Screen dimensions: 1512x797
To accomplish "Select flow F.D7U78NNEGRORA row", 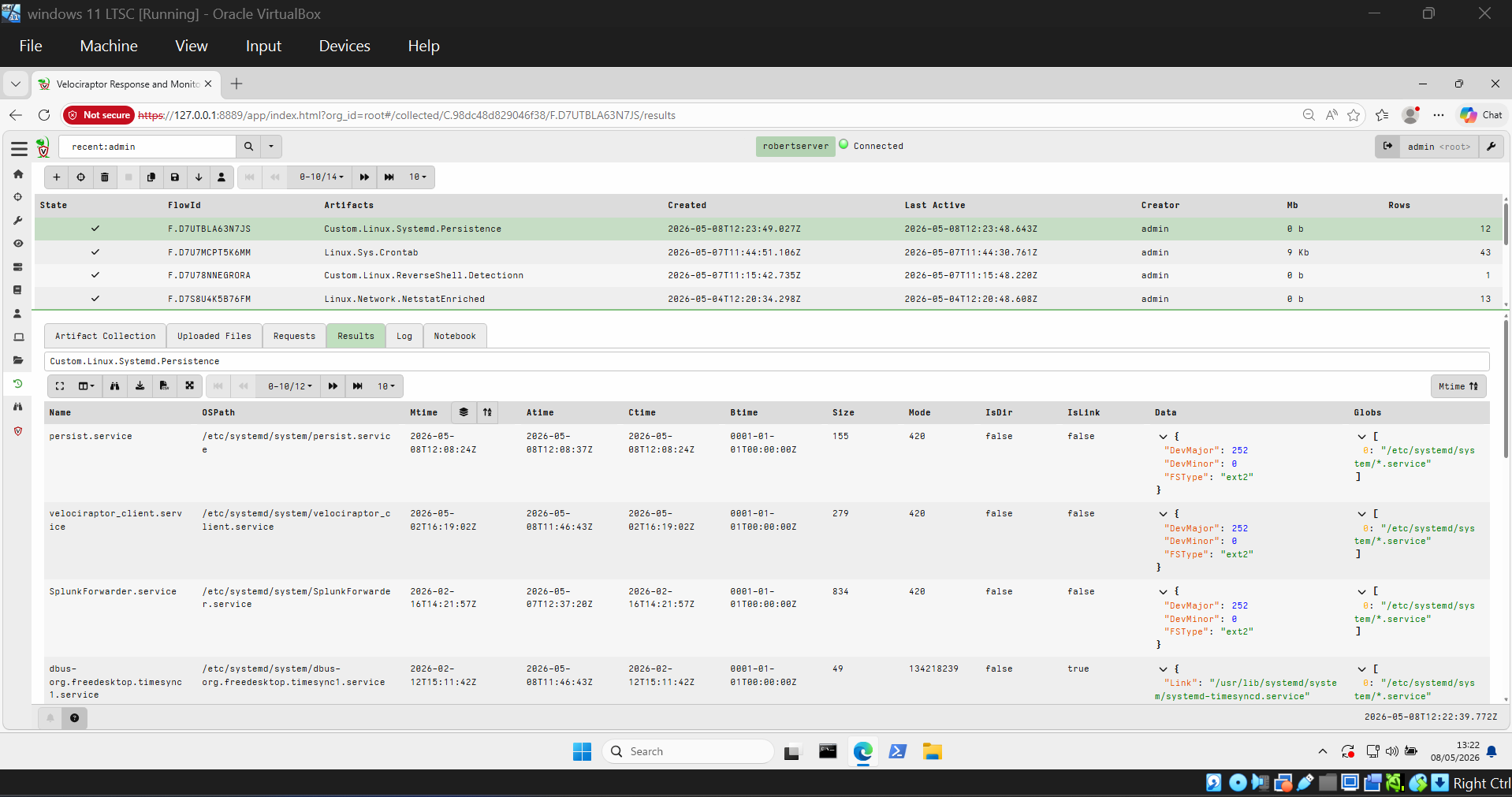I will coord(769,276).
